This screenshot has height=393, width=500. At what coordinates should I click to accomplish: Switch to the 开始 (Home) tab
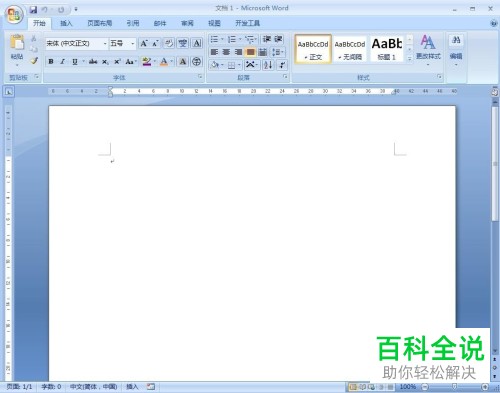click(x=39, y=23)
